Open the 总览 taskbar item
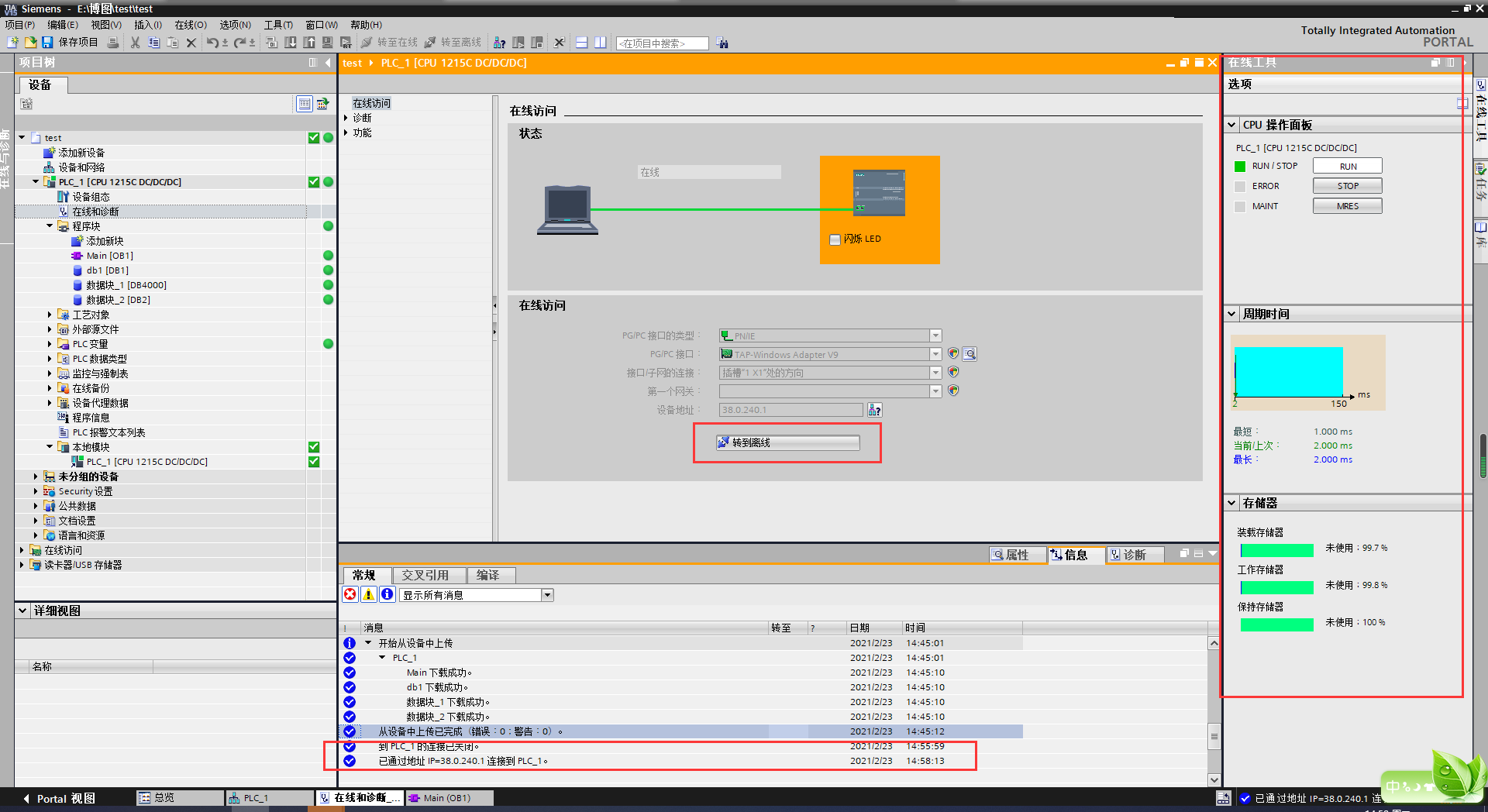Viewport: 1488px width, 812px height. (179, 797)
